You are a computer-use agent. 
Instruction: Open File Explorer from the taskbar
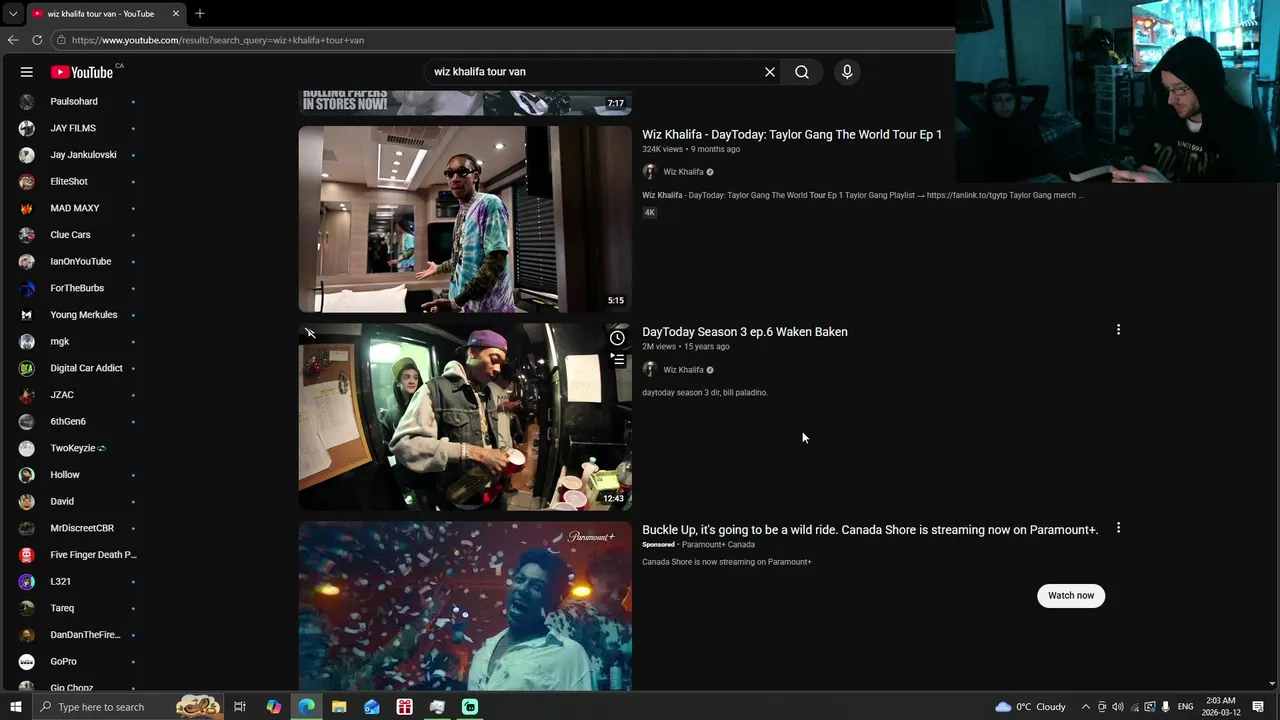[339, 707]
